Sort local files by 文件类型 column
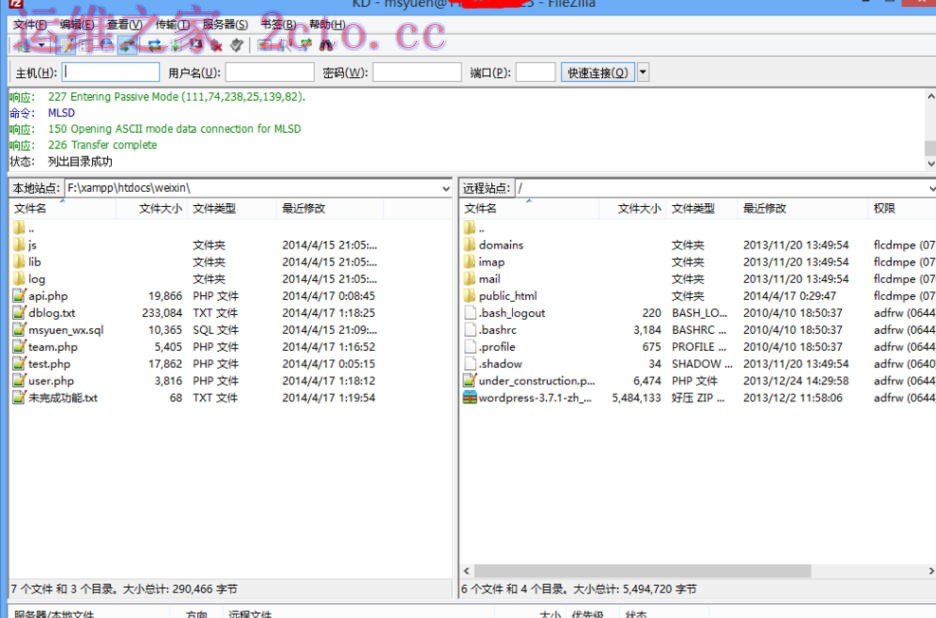 pyautogui.click(x=231, y=208)
